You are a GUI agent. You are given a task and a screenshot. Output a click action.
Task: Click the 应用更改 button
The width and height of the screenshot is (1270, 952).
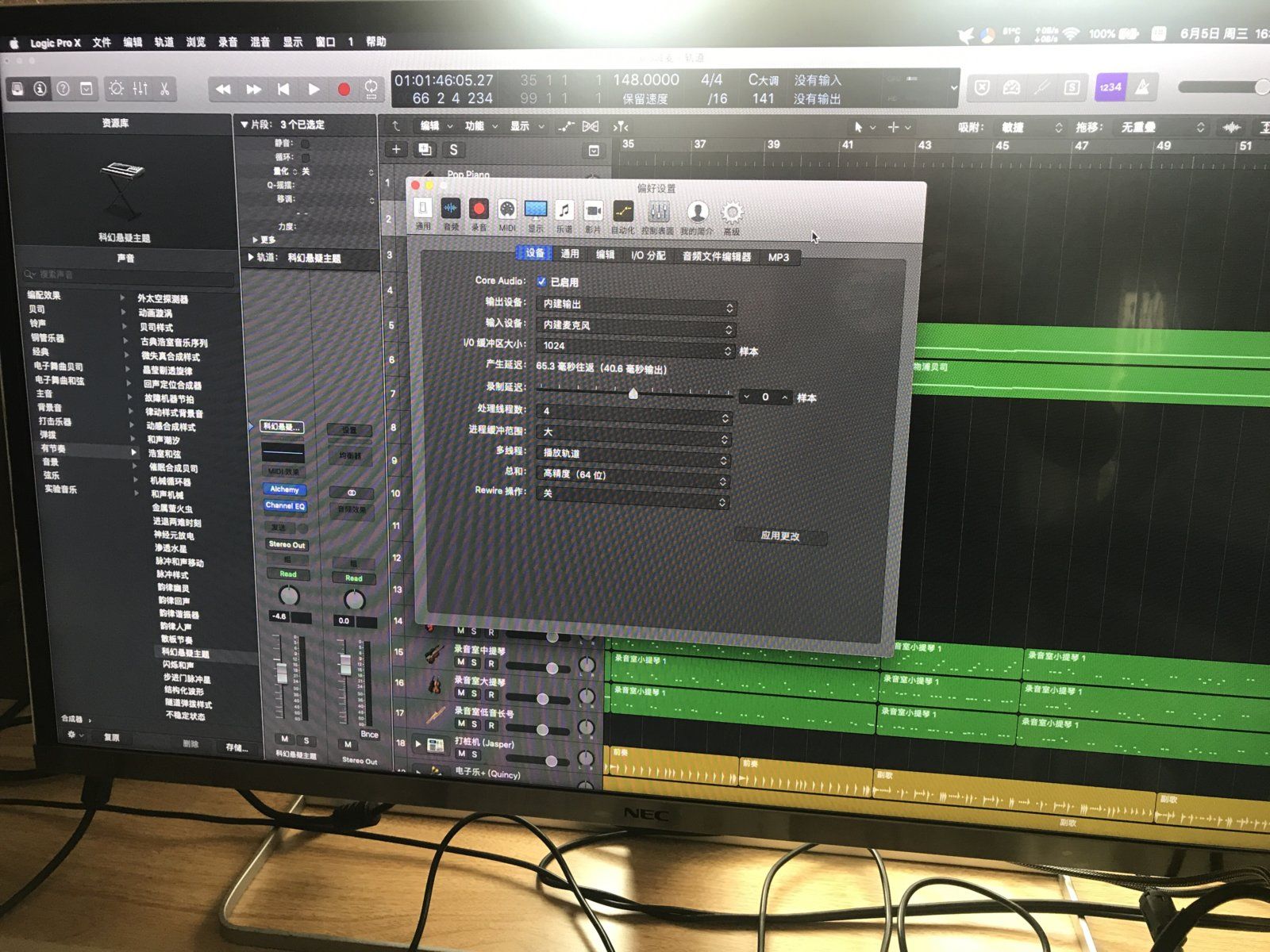point(780,535)
